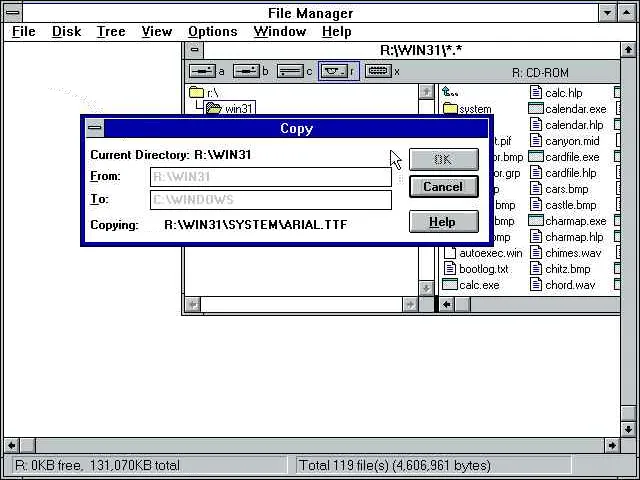Screen dimensions: 640x480
Task: Click main window scroll up arrow
Action: [628, 50]
